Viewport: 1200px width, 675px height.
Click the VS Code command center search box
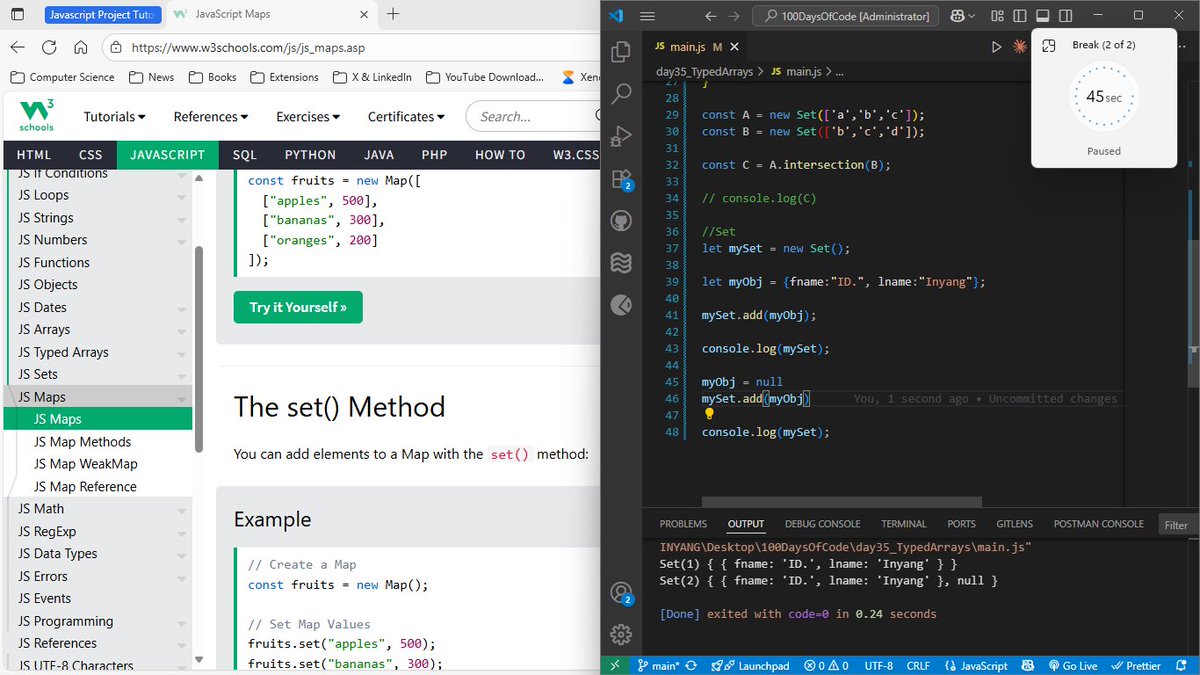pos(843,16)
